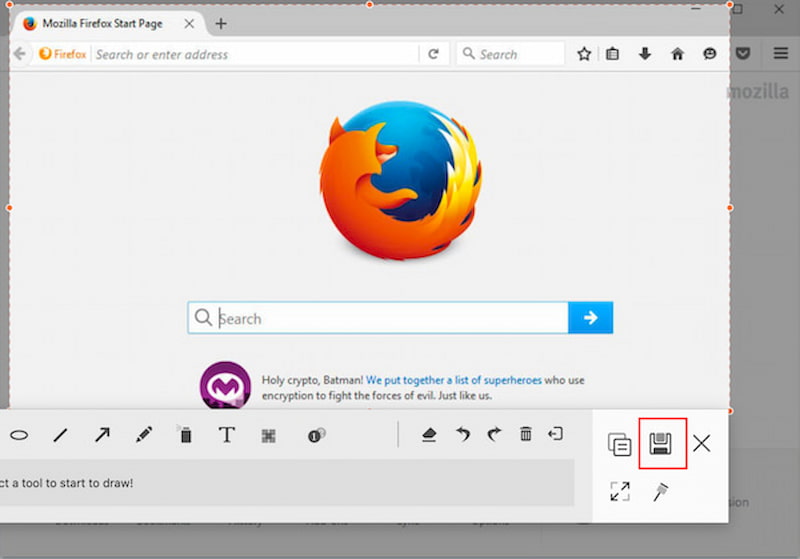Screen dimensions: 800x559
Task: Select the straight line tool
Action: [61, 435]
